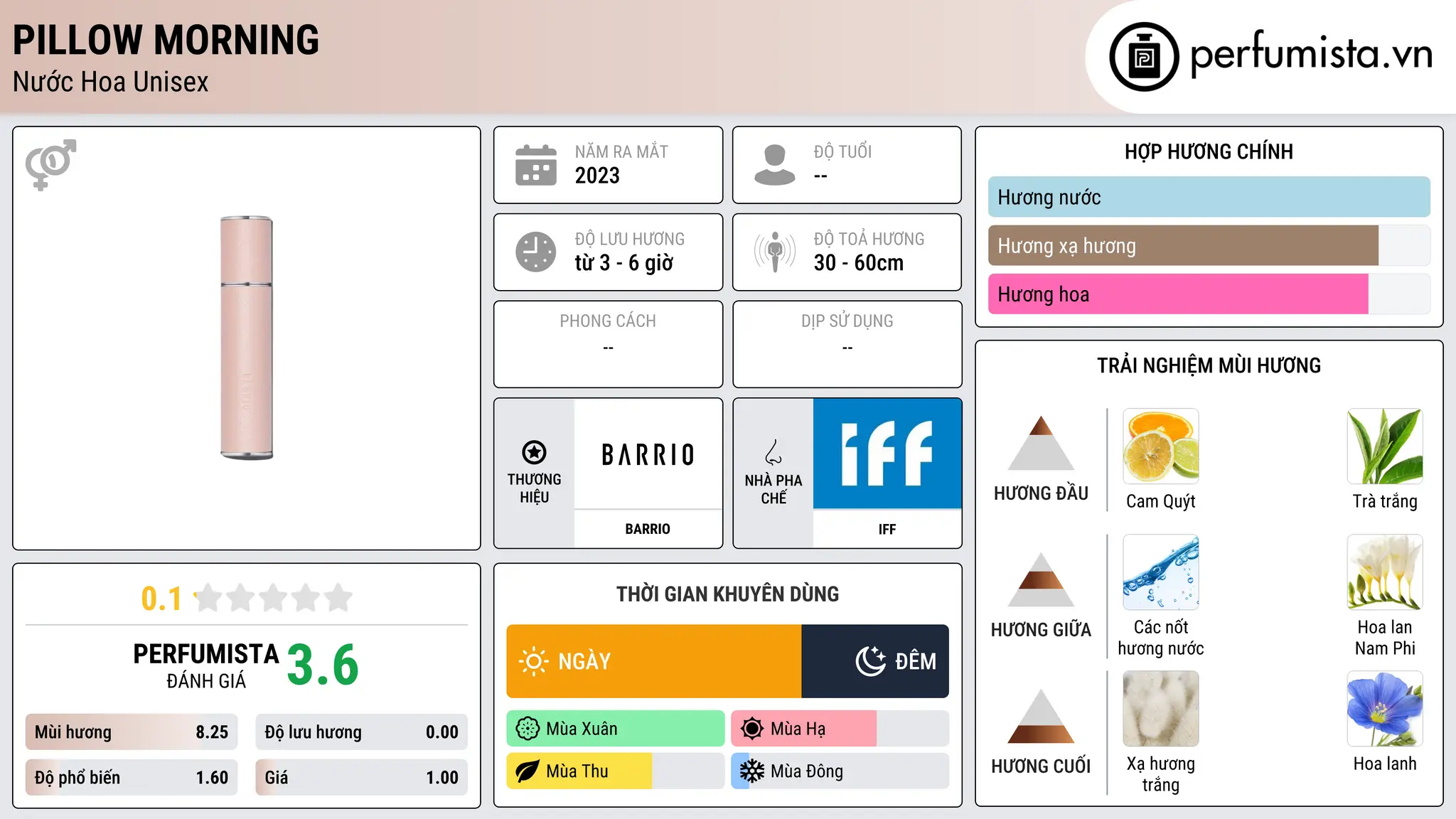Click the summer sun icon by Mùa Hạ
This screenshot has height=819, width=1456.
pyautogui.click(x=752, y=729)
